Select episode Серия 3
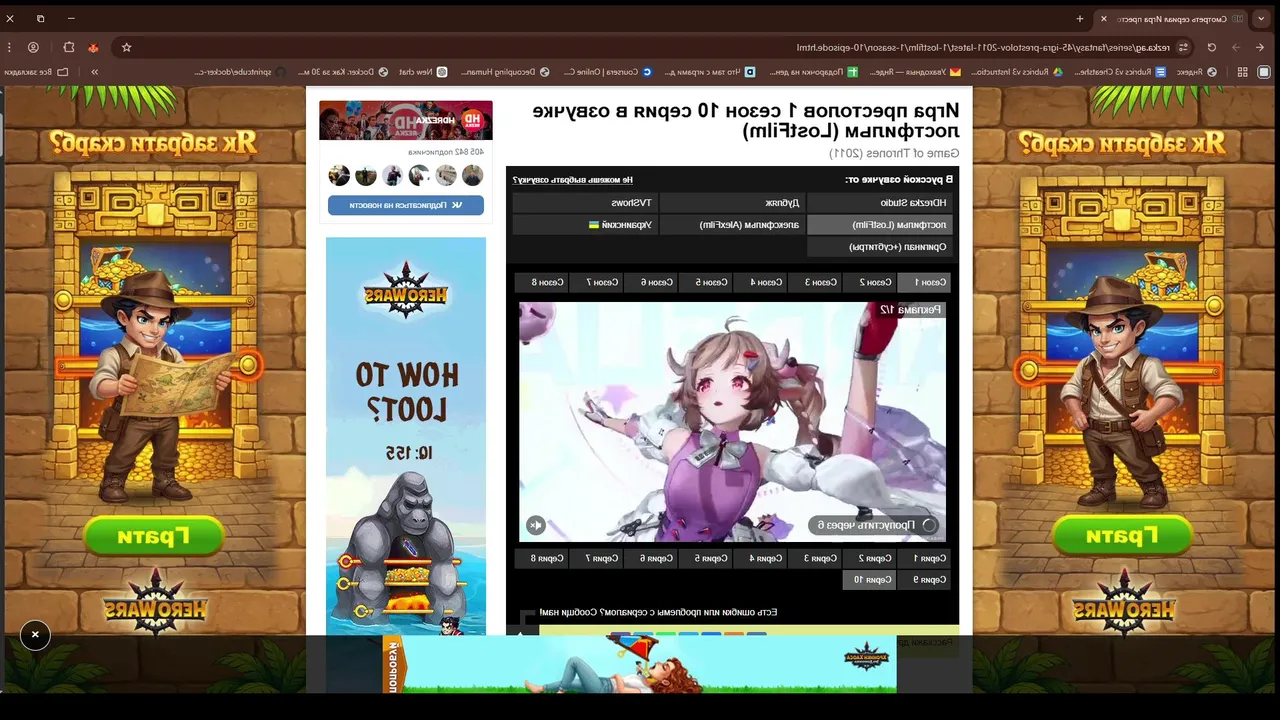This screenshot has height=720, width=1280. click(x=815, y=558)
